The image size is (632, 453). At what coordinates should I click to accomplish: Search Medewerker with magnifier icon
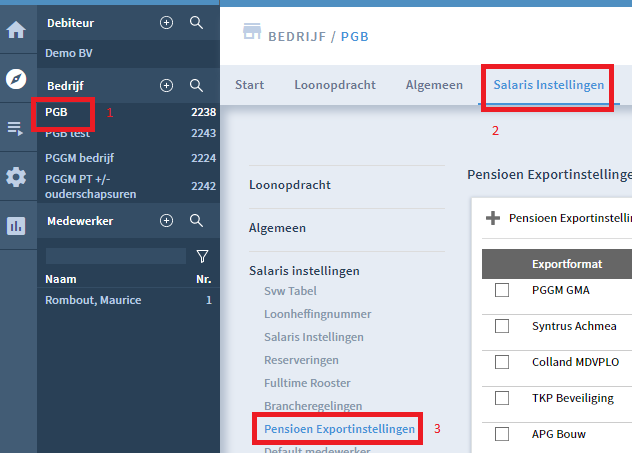pyautogui.click(x=196, y=220)
